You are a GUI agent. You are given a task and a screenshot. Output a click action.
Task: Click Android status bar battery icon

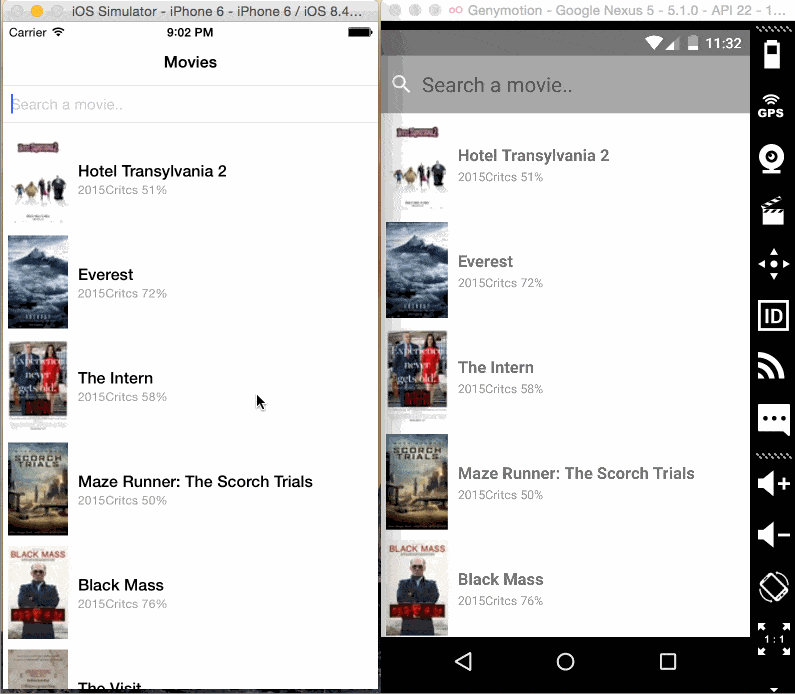point(693,43)
